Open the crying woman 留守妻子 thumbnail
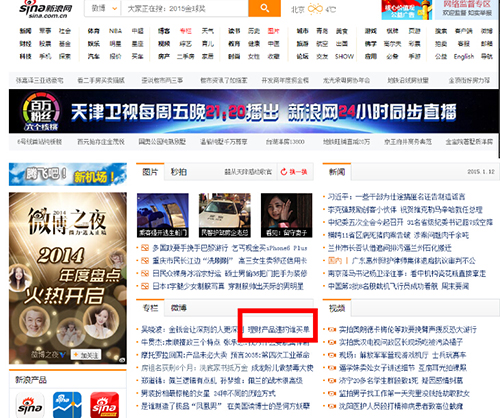Viewport: 500px width, 418px height. [287, 215]
